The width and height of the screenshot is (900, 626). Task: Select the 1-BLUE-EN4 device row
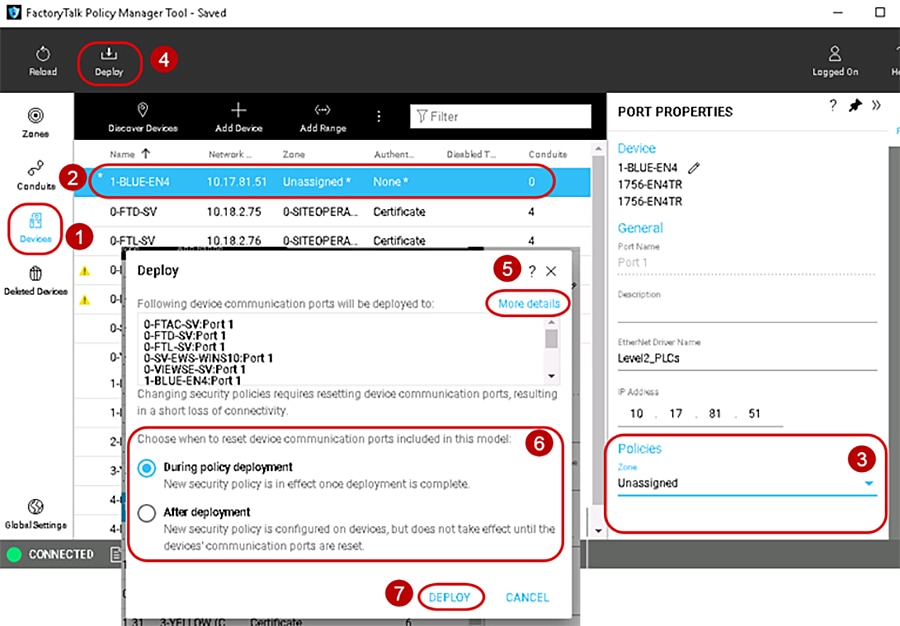pos(333,182)
